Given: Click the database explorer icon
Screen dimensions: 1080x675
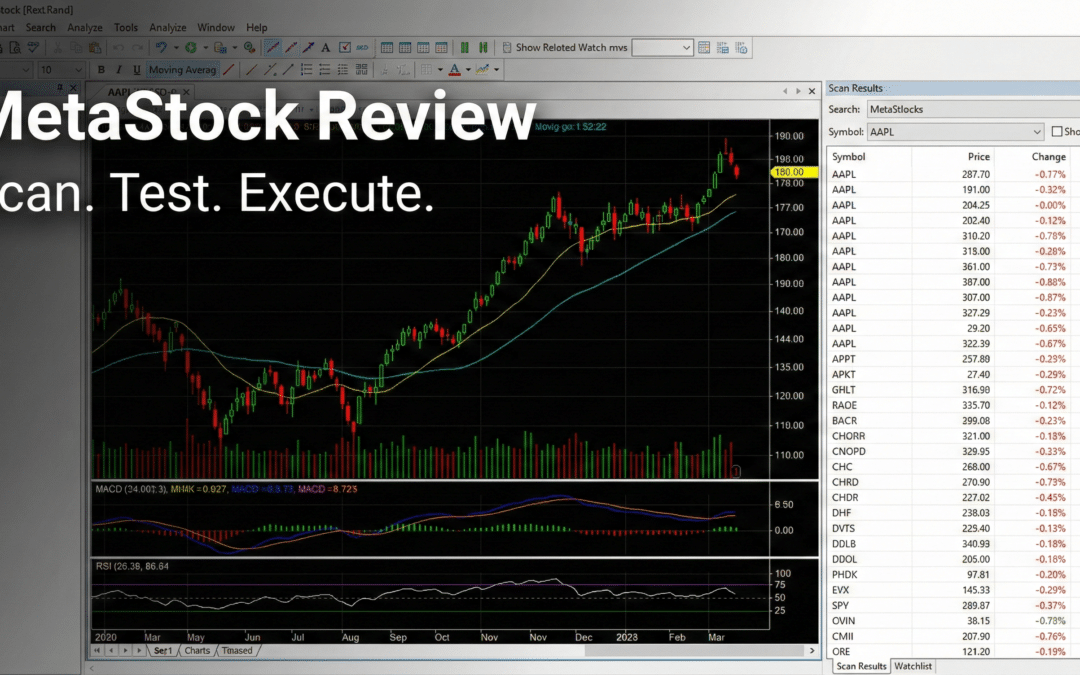Looking at the screenshot, I should [220, 48].
